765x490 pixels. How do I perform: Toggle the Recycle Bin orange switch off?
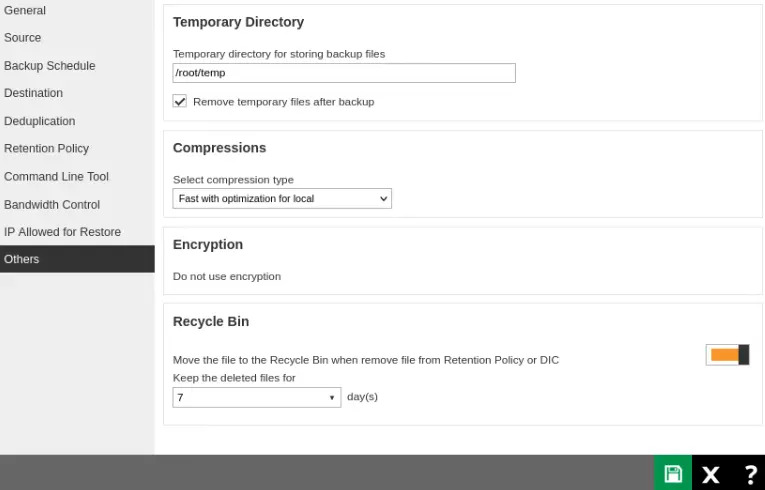727,355
